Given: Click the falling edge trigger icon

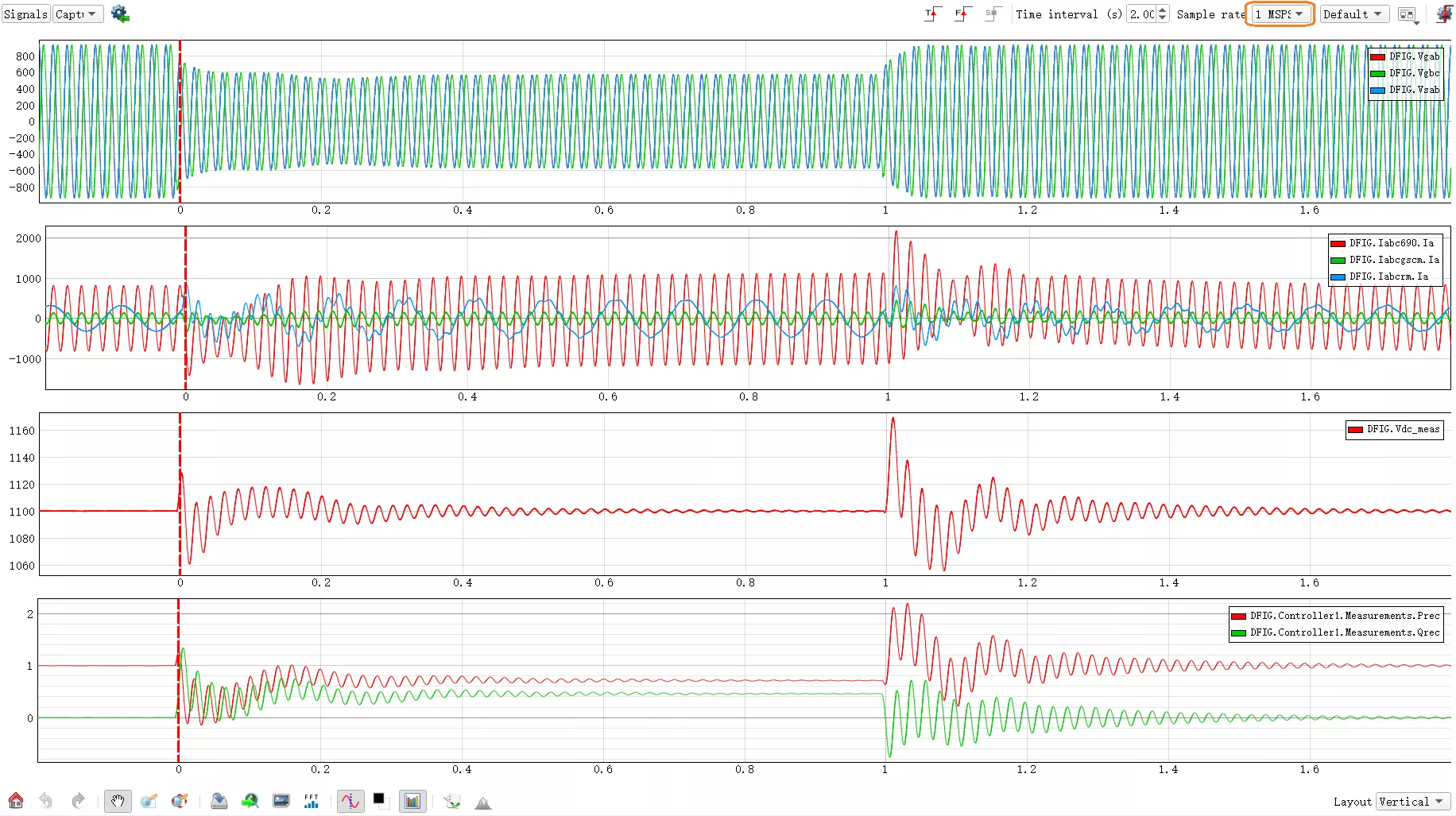Looking at the screenshot, I should tap(962, 14).
